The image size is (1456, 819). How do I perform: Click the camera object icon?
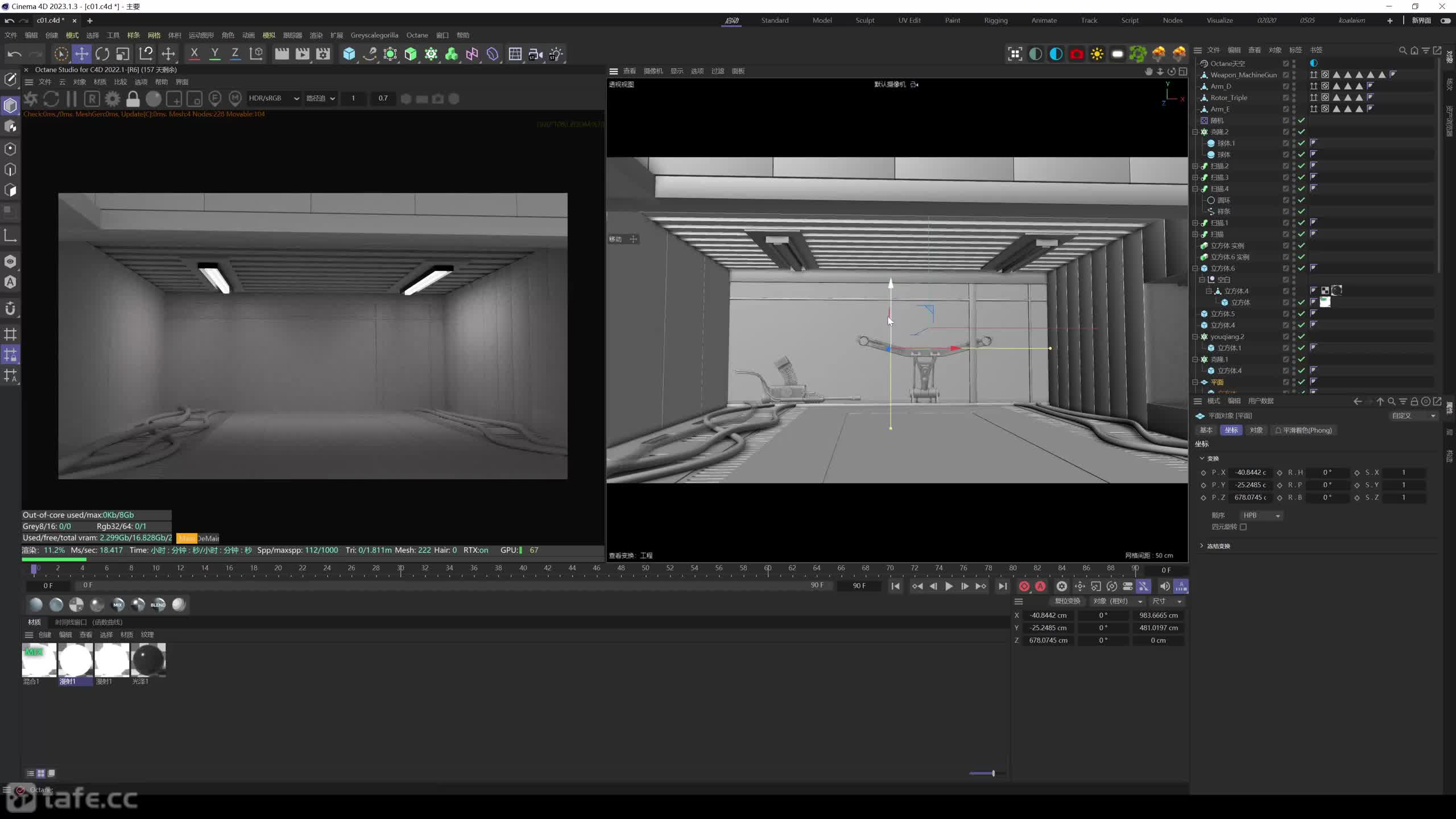click(x=535, y=54)
